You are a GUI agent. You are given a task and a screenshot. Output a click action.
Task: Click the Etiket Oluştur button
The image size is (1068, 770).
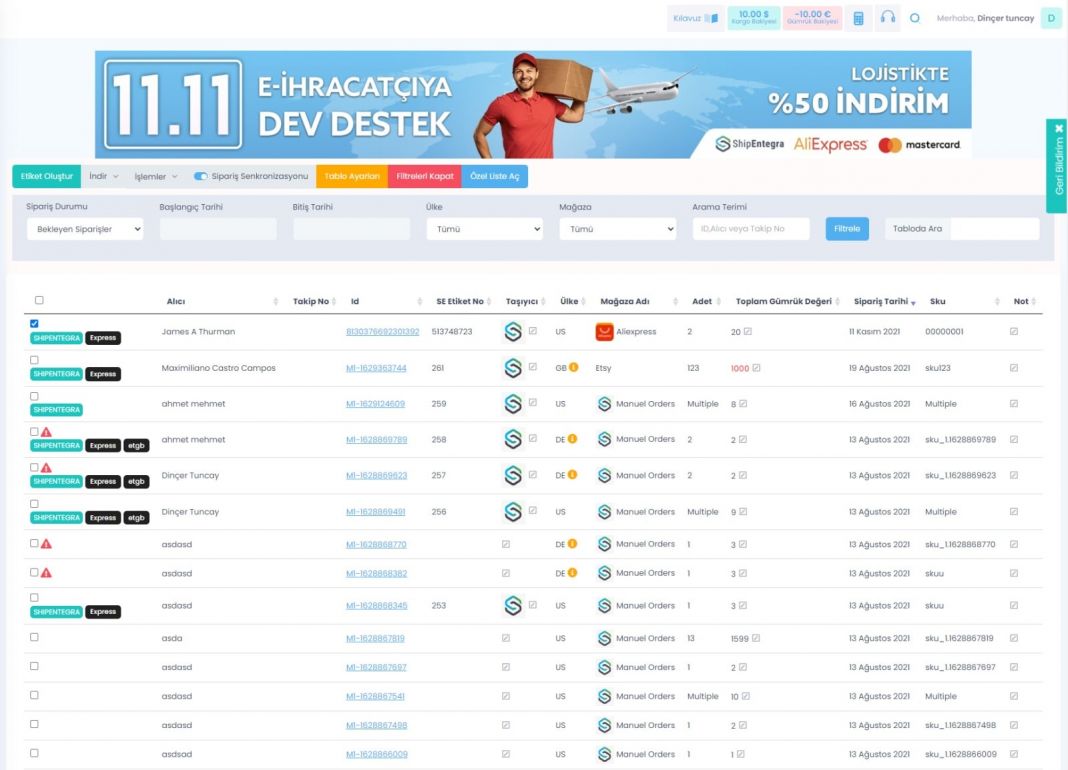click(46, 176)
